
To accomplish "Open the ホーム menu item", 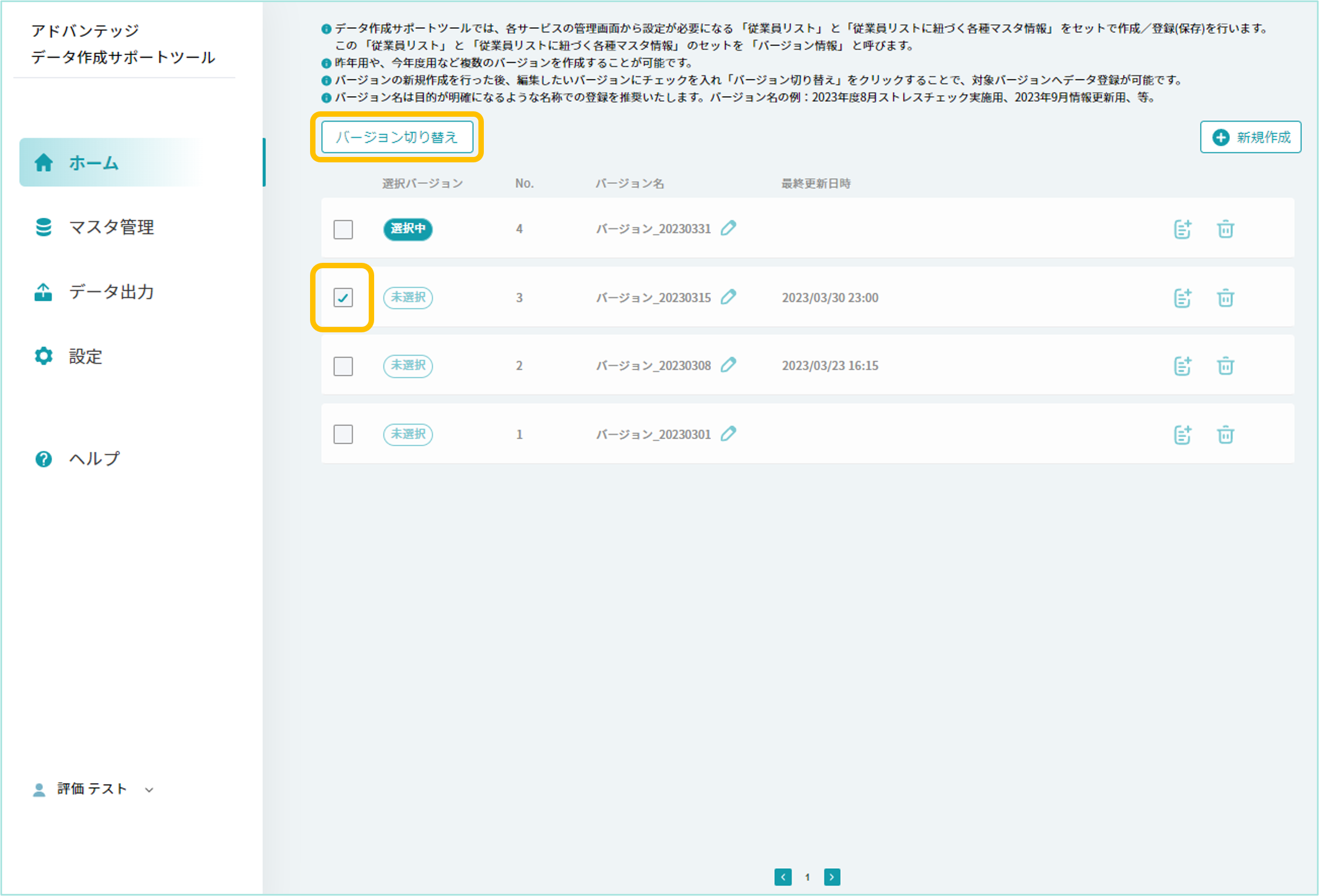I will point(142,162).
